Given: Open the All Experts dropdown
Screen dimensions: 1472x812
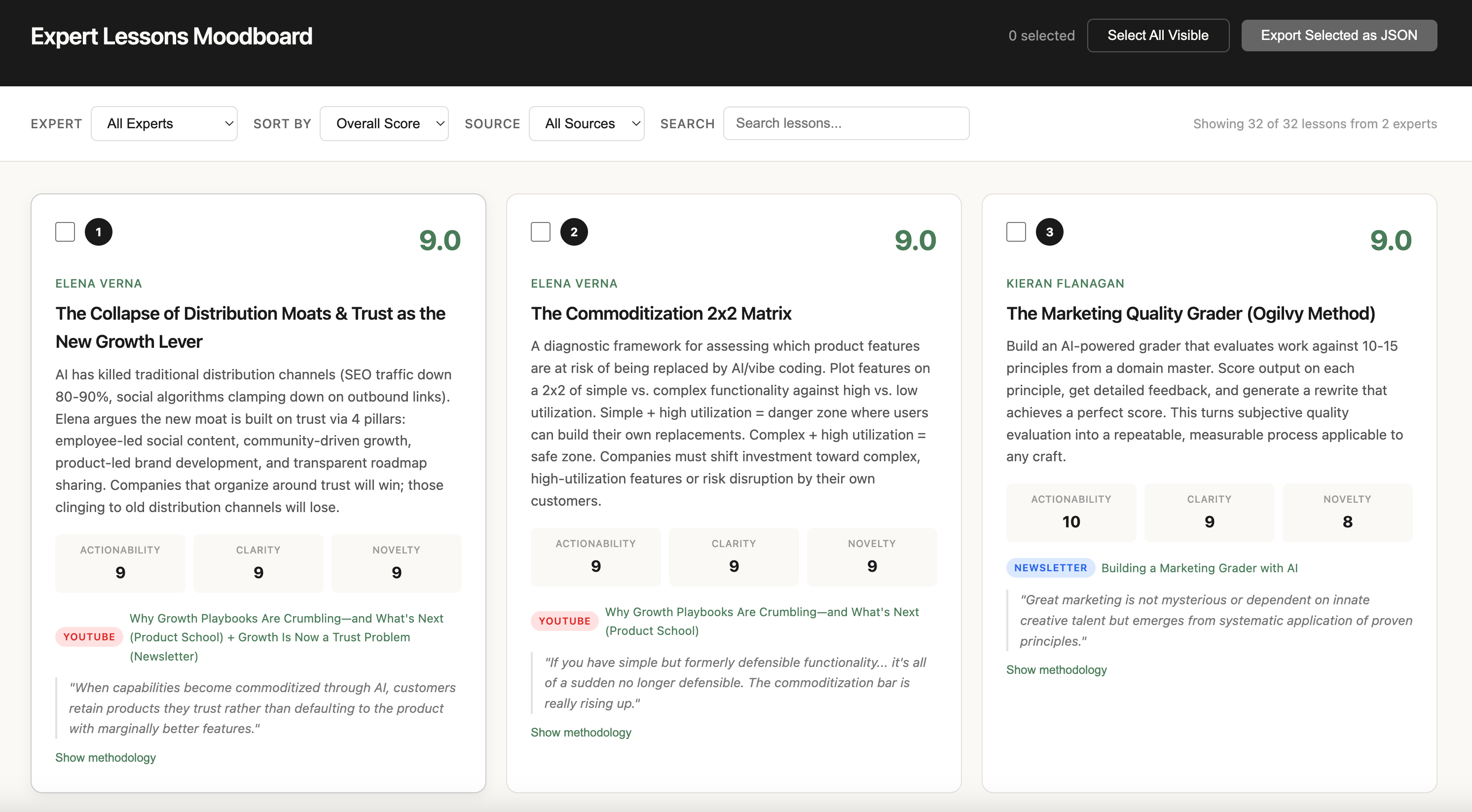Looking at the screenshot, I should [164, 123].
